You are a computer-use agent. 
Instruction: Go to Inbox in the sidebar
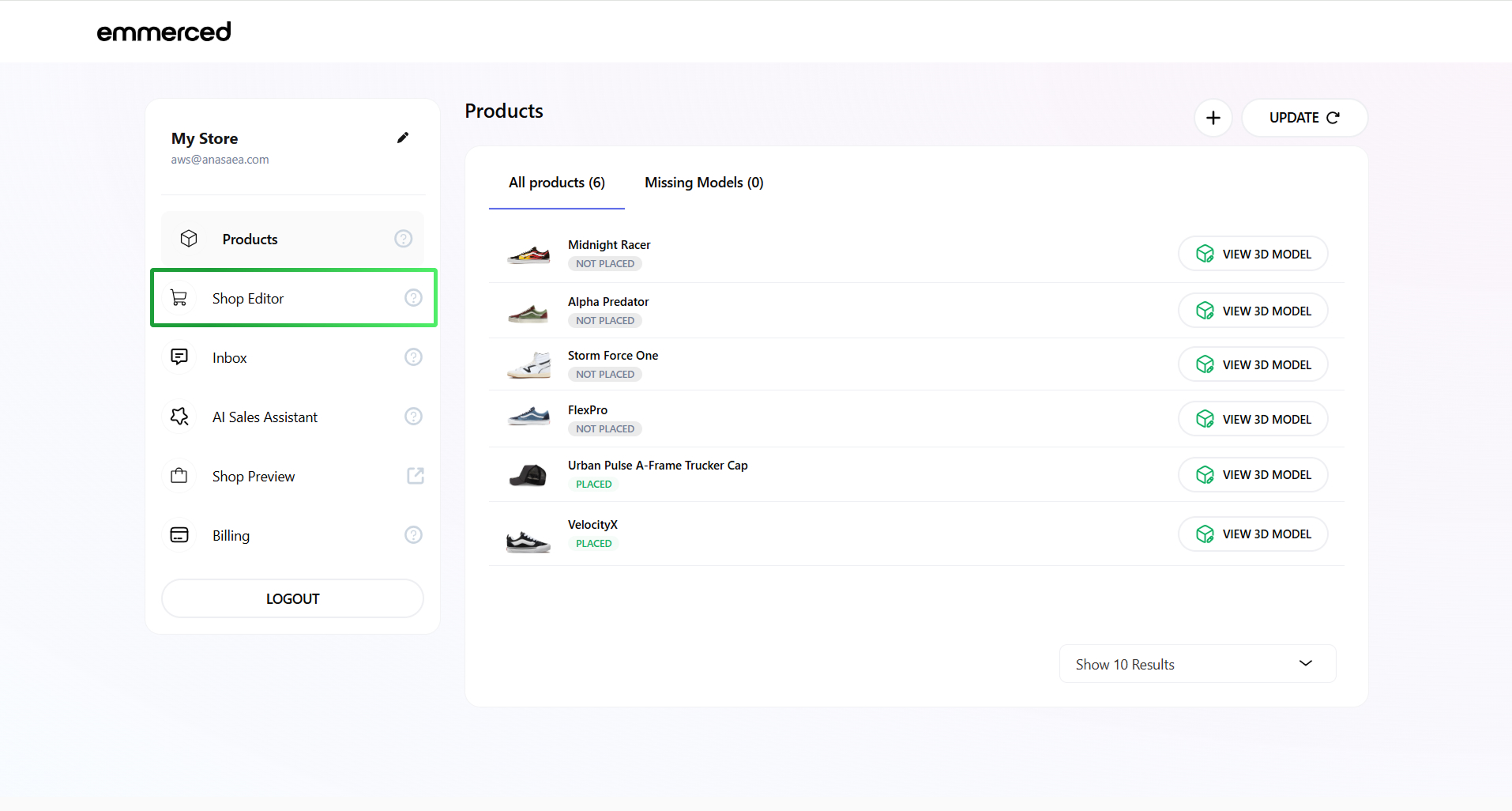tap(230, 358)
